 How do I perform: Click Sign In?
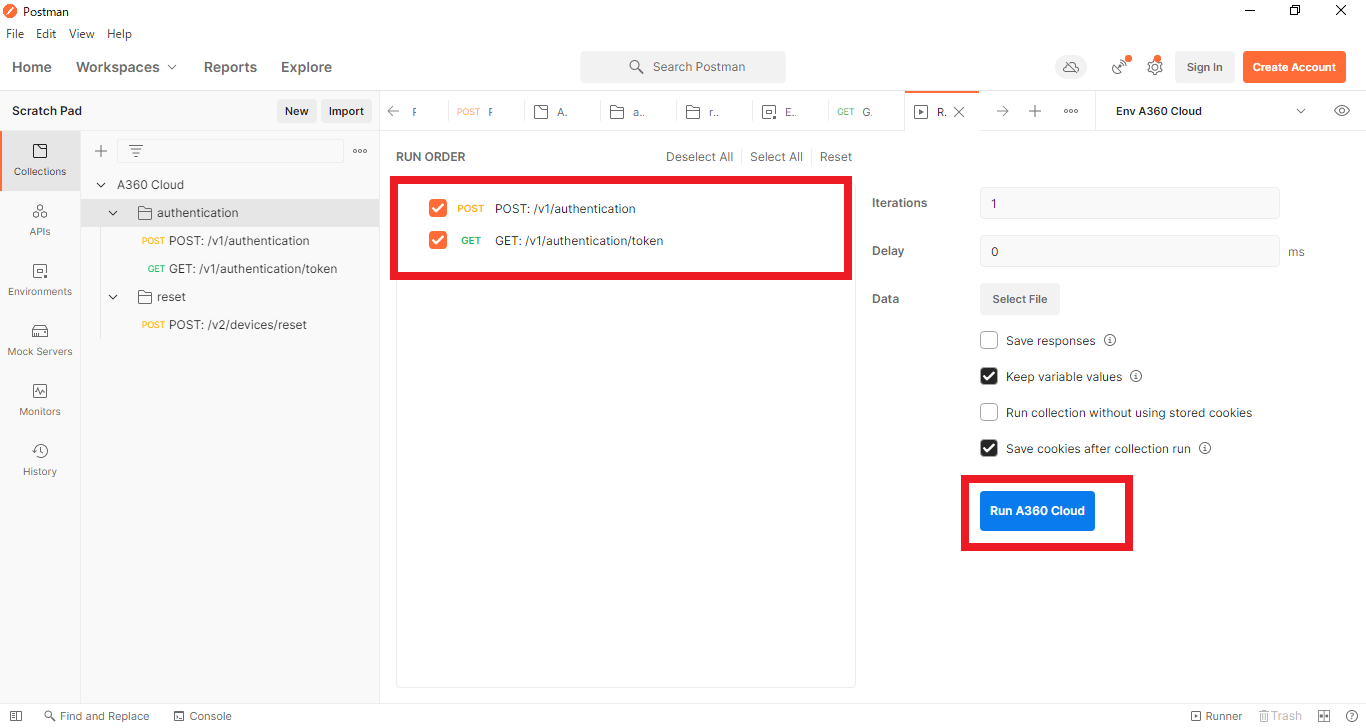click(1204, 67)
